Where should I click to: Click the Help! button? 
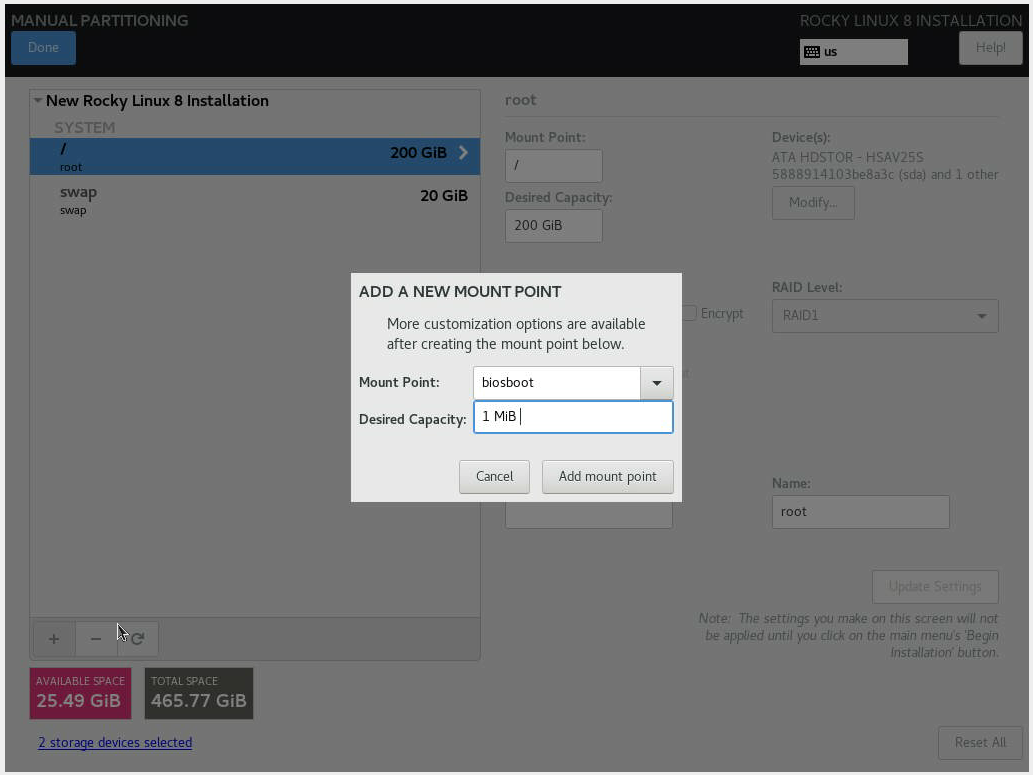(x=990, y=47)
